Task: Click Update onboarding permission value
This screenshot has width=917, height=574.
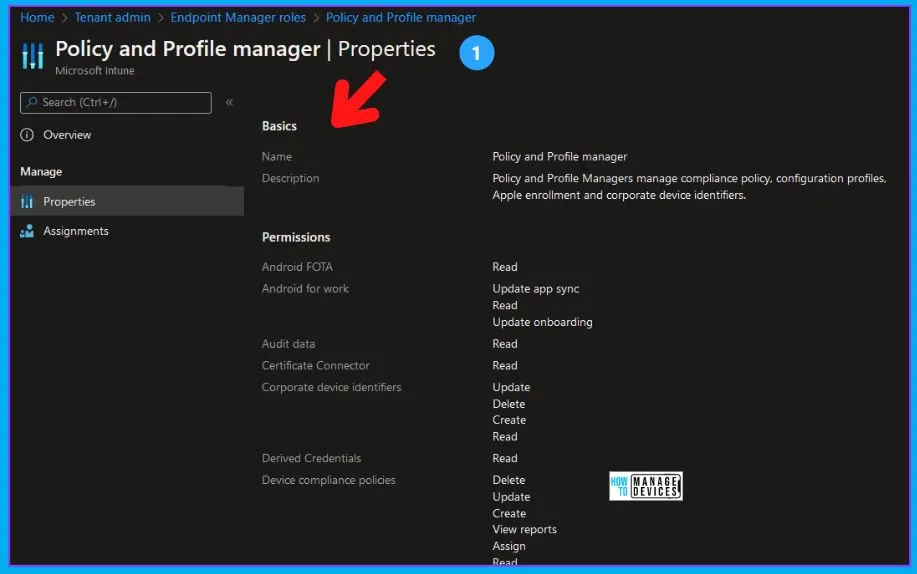Action: tap(542, 322)
